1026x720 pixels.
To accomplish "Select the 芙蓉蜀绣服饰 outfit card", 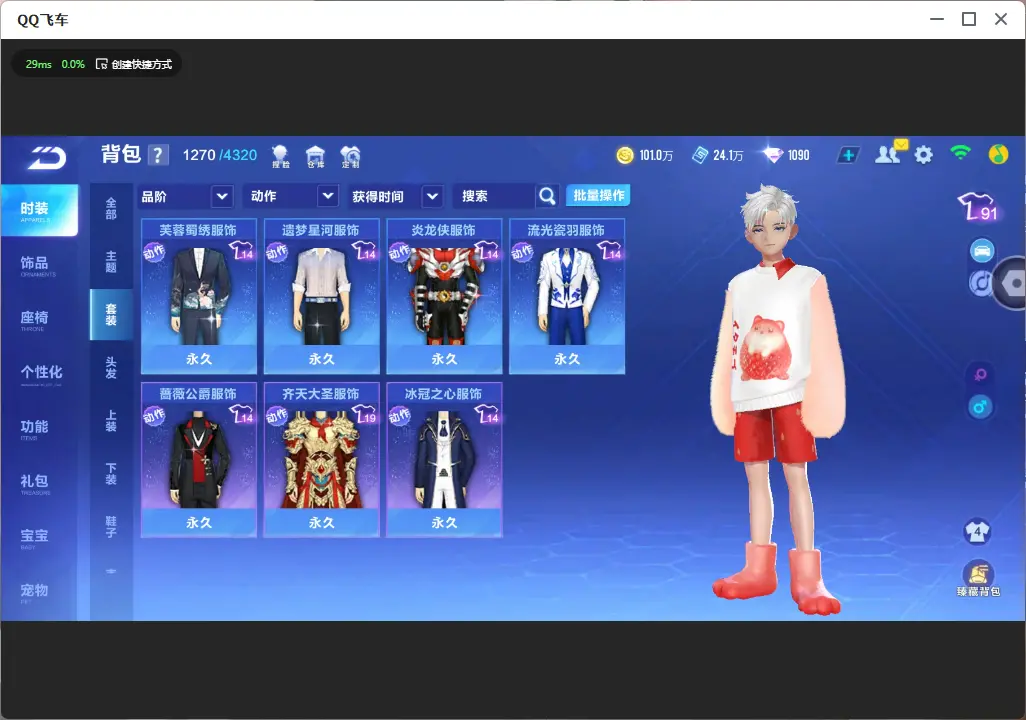I will point(198,297).
